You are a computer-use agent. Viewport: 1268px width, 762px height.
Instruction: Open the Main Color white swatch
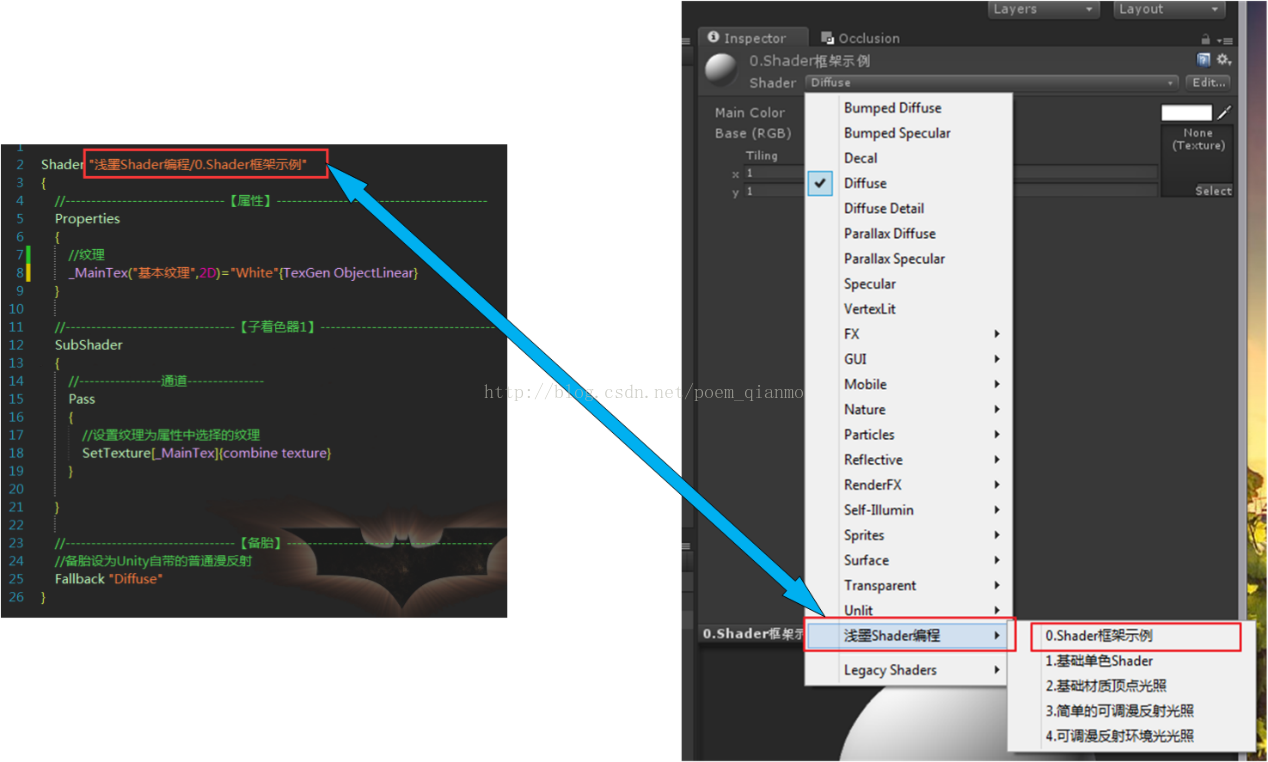(1187, 113)
